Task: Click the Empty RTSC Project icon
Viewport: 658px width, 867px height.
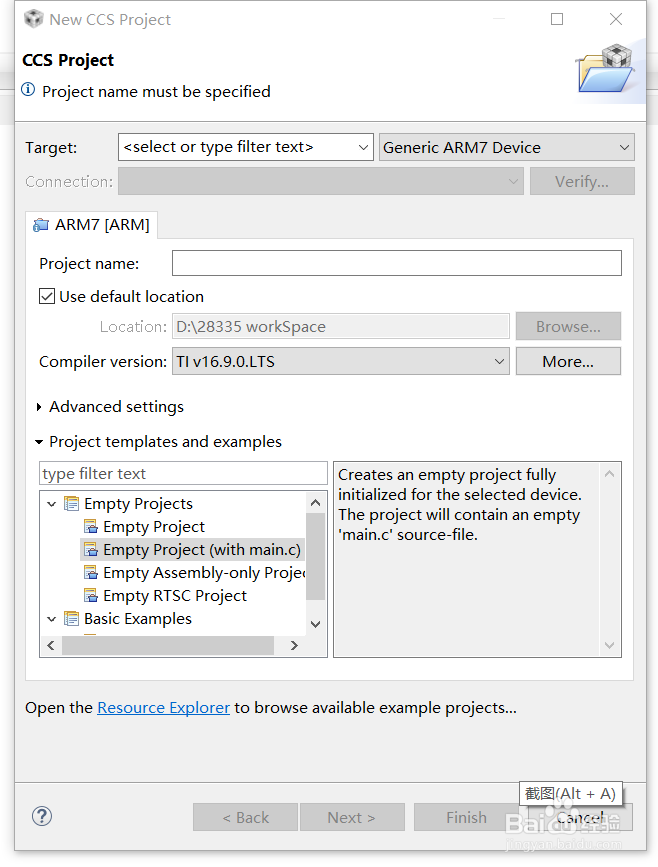Action: 91,596
